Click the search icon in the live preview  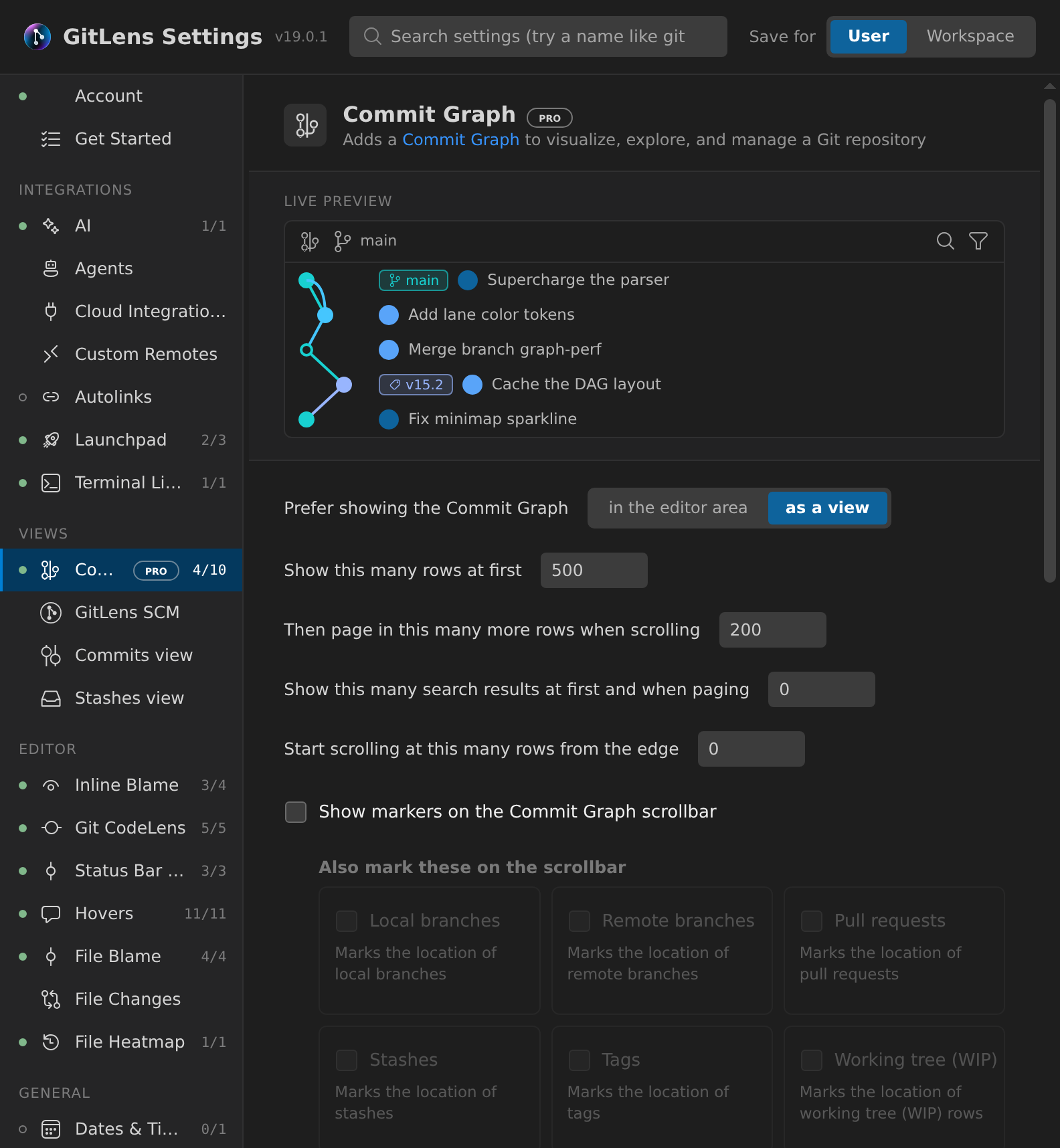click(x=945, y=241)
